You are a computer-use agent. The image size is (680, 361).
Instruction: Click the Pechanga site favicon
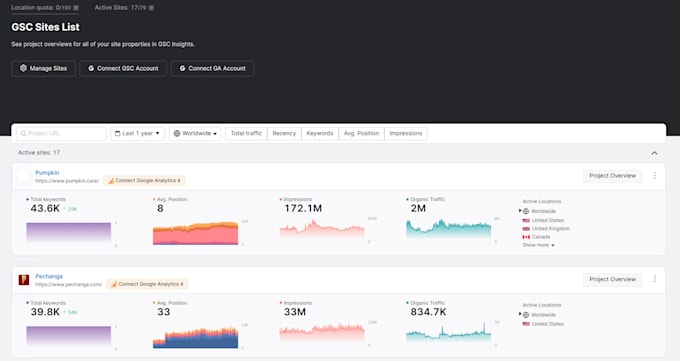click(24, 280)
